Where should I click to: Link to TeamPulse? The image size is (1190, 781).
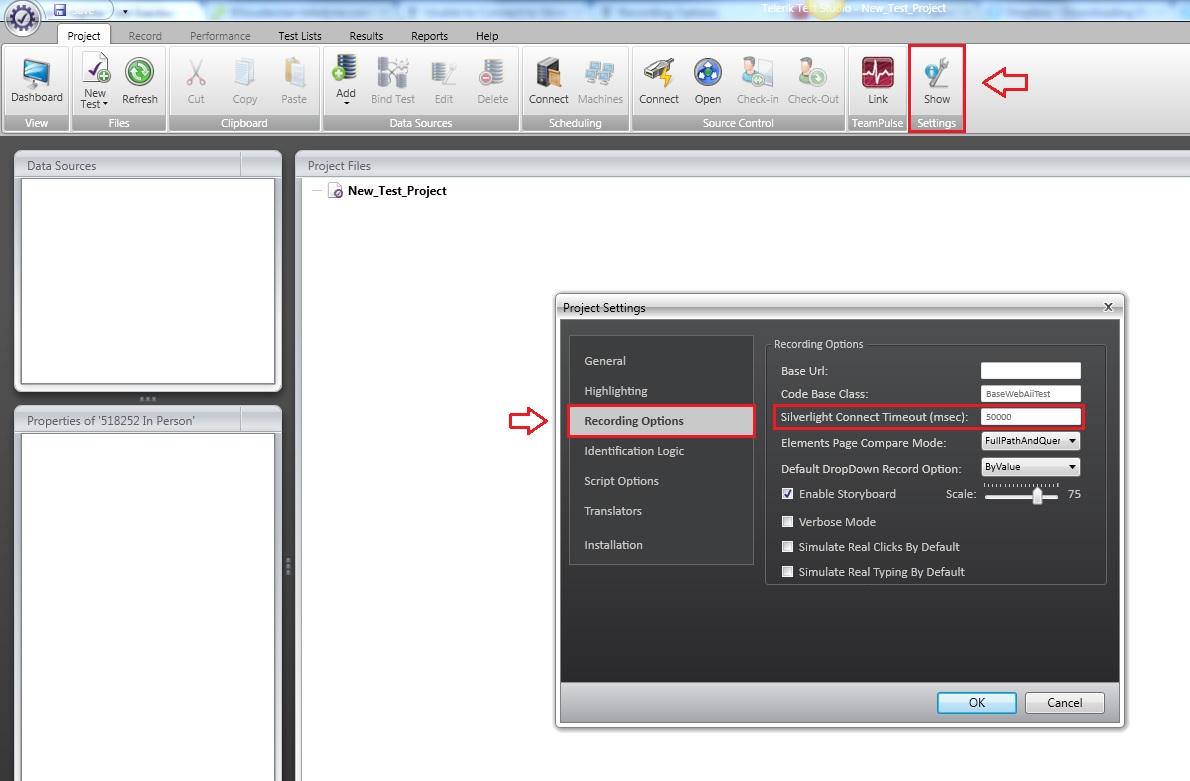(x=877, y=80)
